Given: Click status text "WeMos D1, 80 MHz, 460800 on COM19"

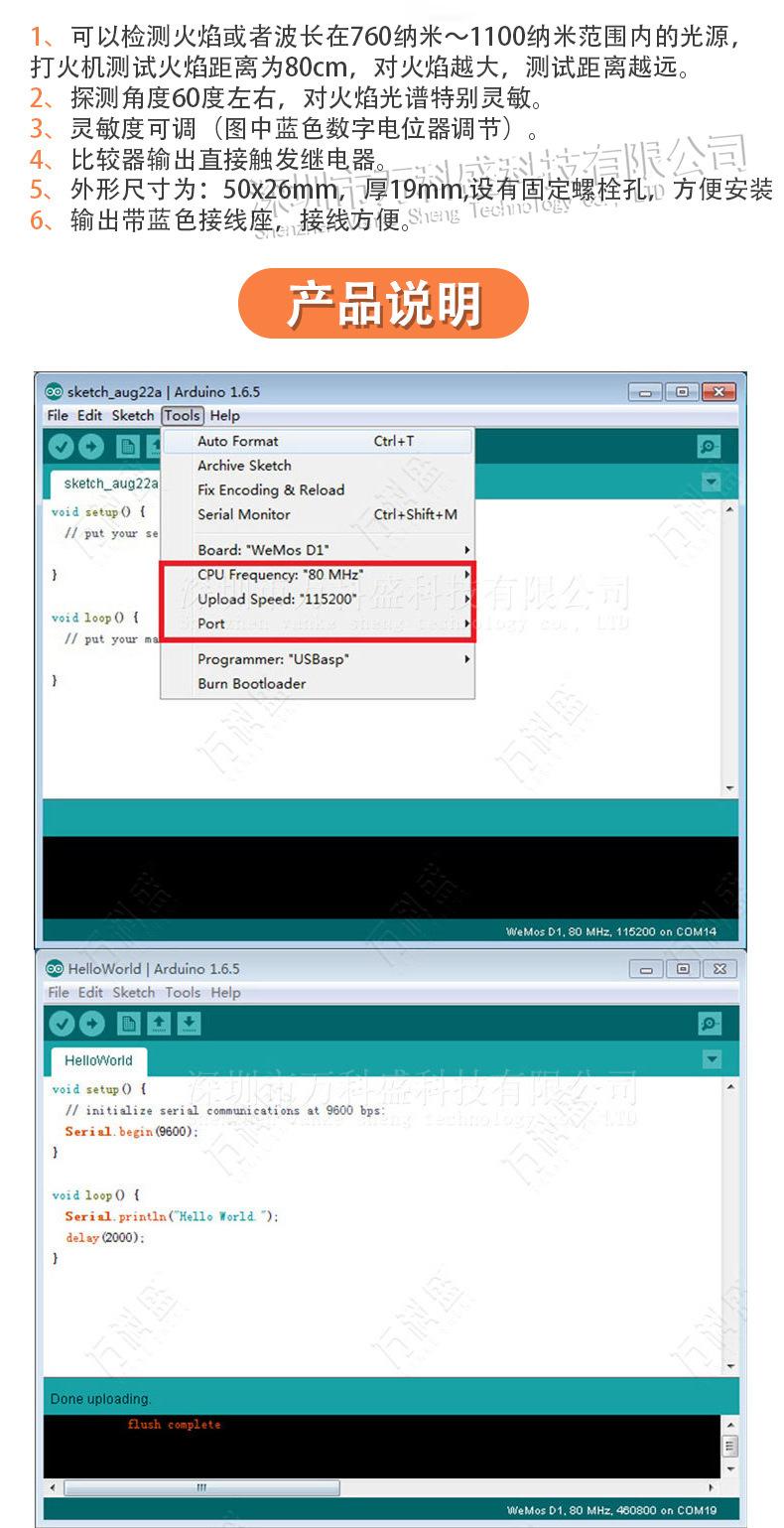Looking at the screenshot, I should click(x=611, y=1510).
